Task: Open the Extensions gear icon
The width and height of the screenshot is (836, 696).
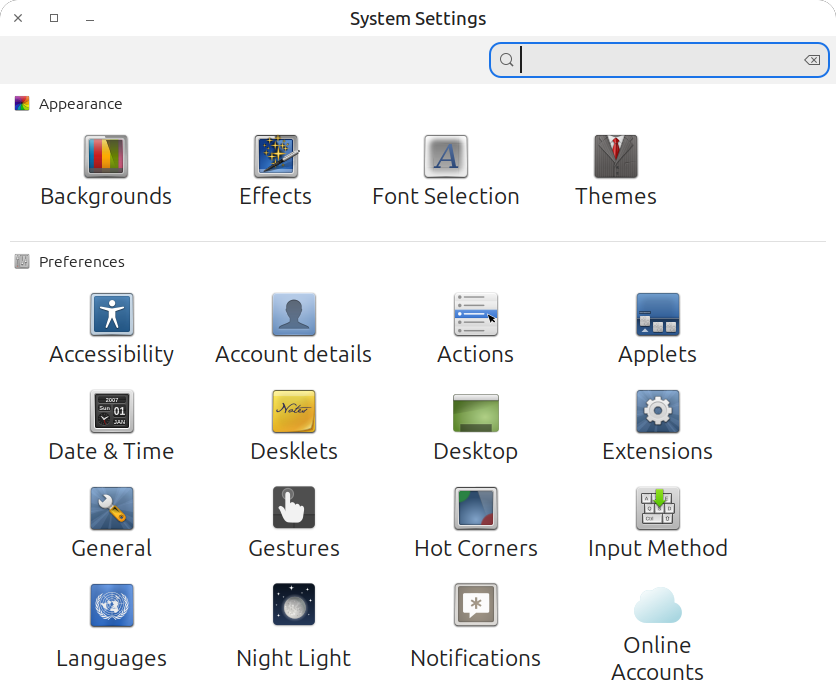Action: point(658,412)
